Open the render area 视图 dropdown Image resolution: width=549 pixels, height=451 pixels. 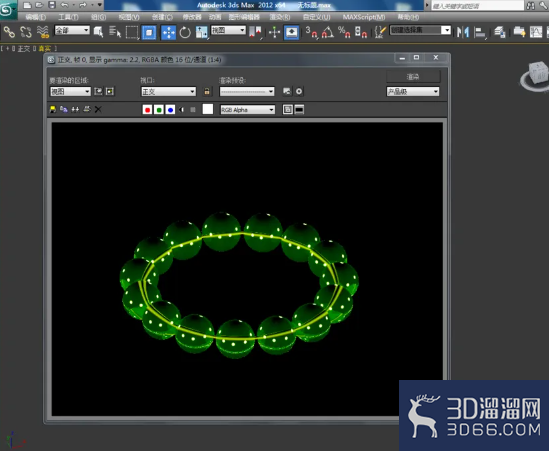[x=70, y=92]
